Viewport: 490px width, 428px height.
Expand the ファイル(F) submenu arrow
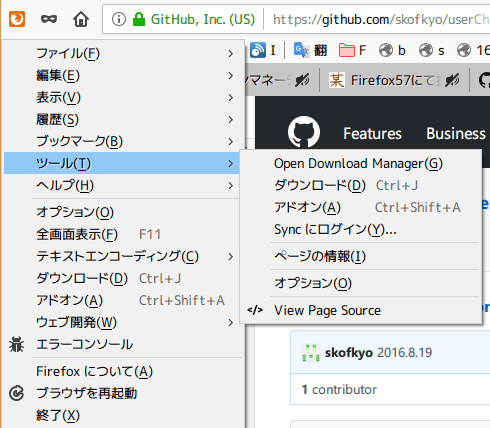point(231,53)
